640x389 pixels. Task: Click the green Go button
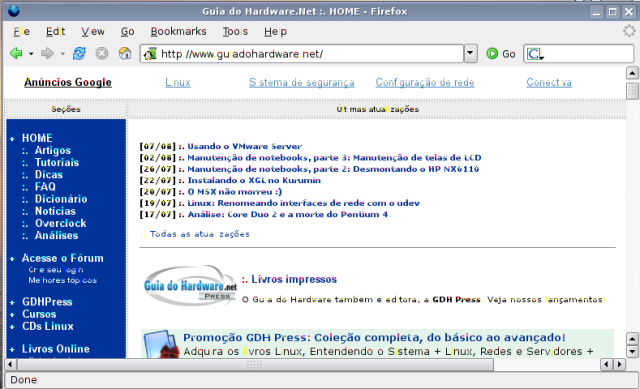(x=501, y=54)
